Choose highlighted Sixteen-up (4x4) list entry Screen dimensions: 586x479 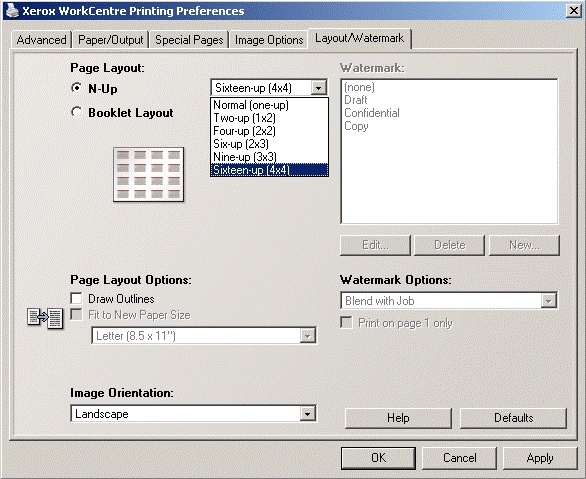point(269,170)
